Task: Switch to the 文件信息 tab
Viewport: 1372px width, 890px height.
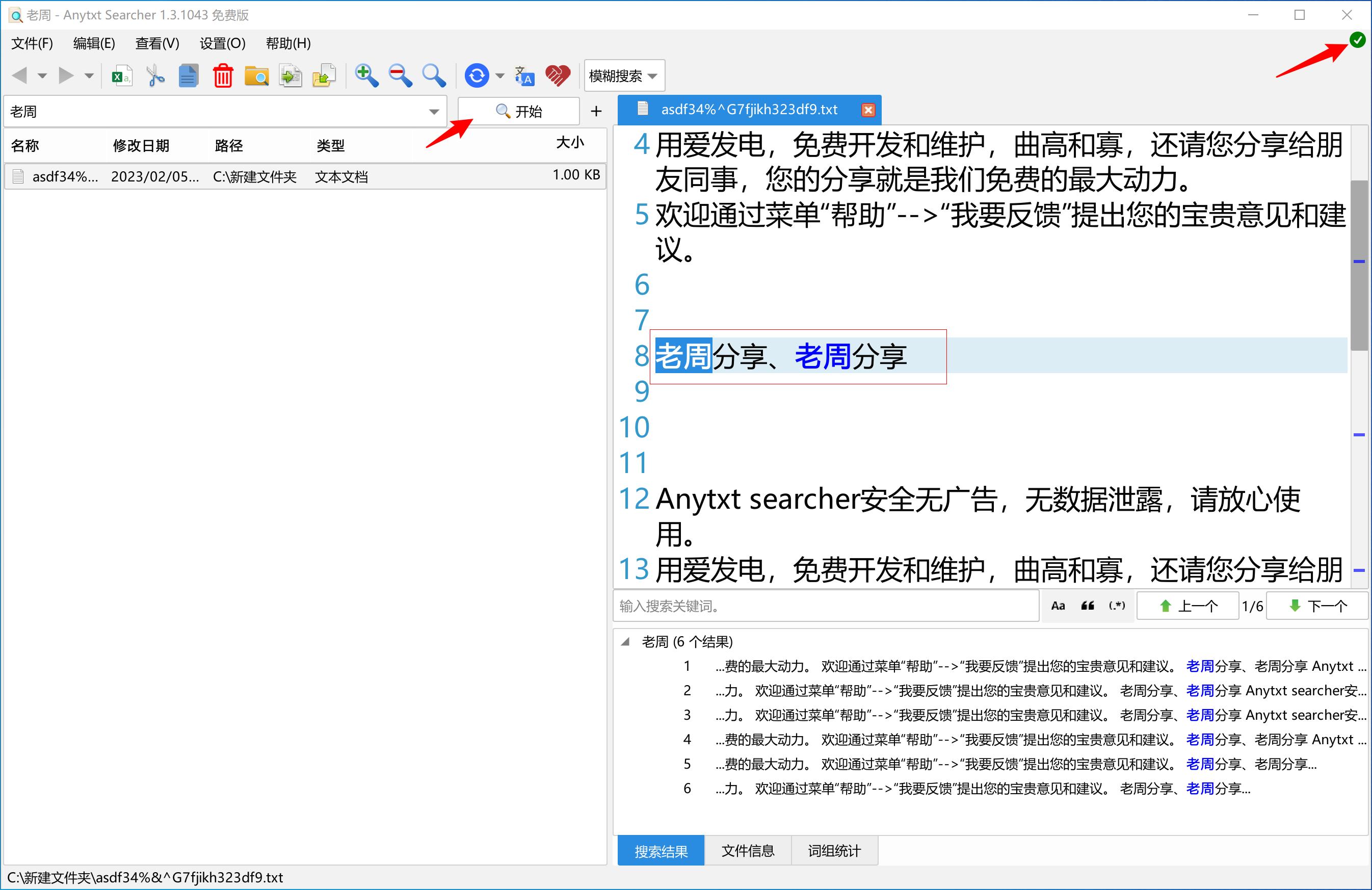Action: pos(748,850)
